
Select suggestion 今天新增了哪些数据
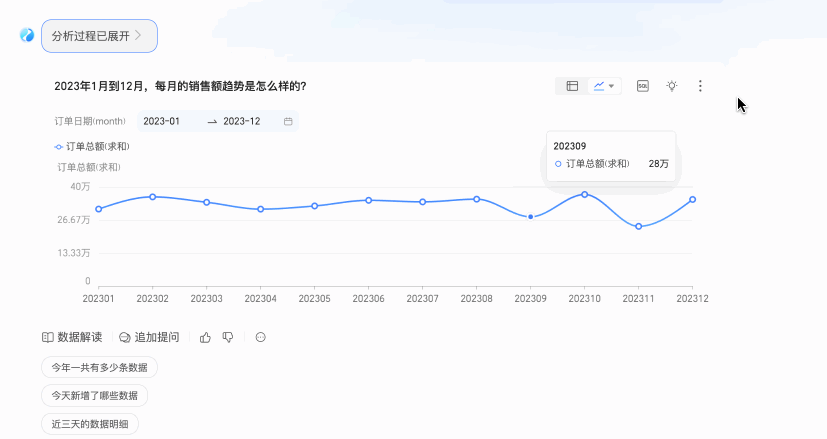tap(94, 396)
